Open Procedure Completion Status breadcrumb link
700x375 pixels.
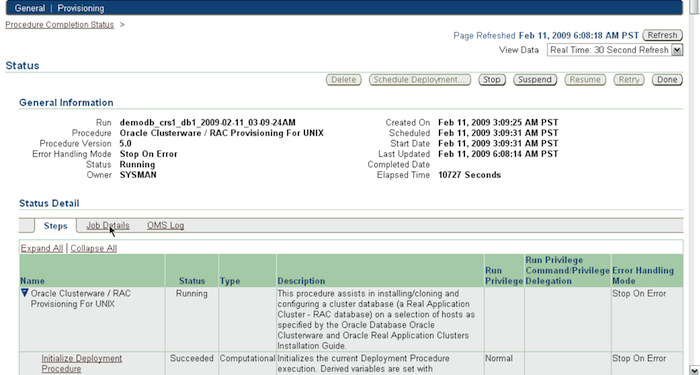point(59,25)
